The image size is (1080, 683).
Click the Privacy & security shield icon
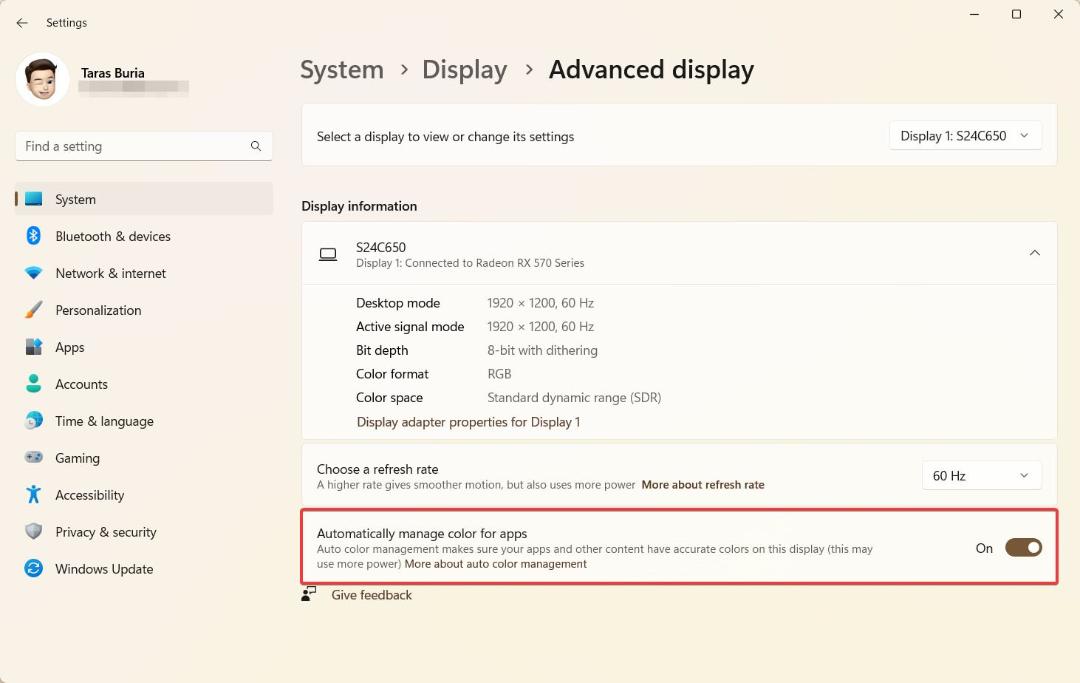(x=33, y=532)
